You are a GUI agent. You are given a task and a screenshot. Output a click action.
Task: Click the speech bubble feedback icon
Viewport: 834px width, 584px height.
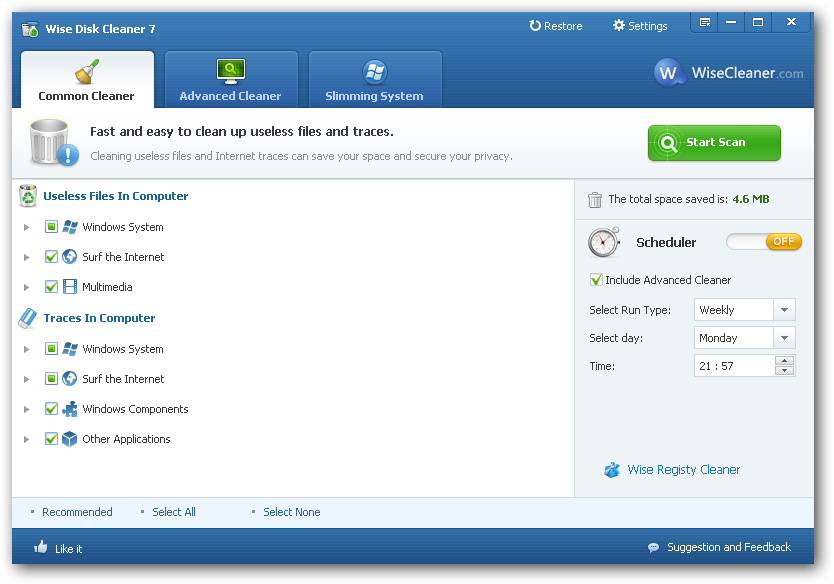pos(654,547)
